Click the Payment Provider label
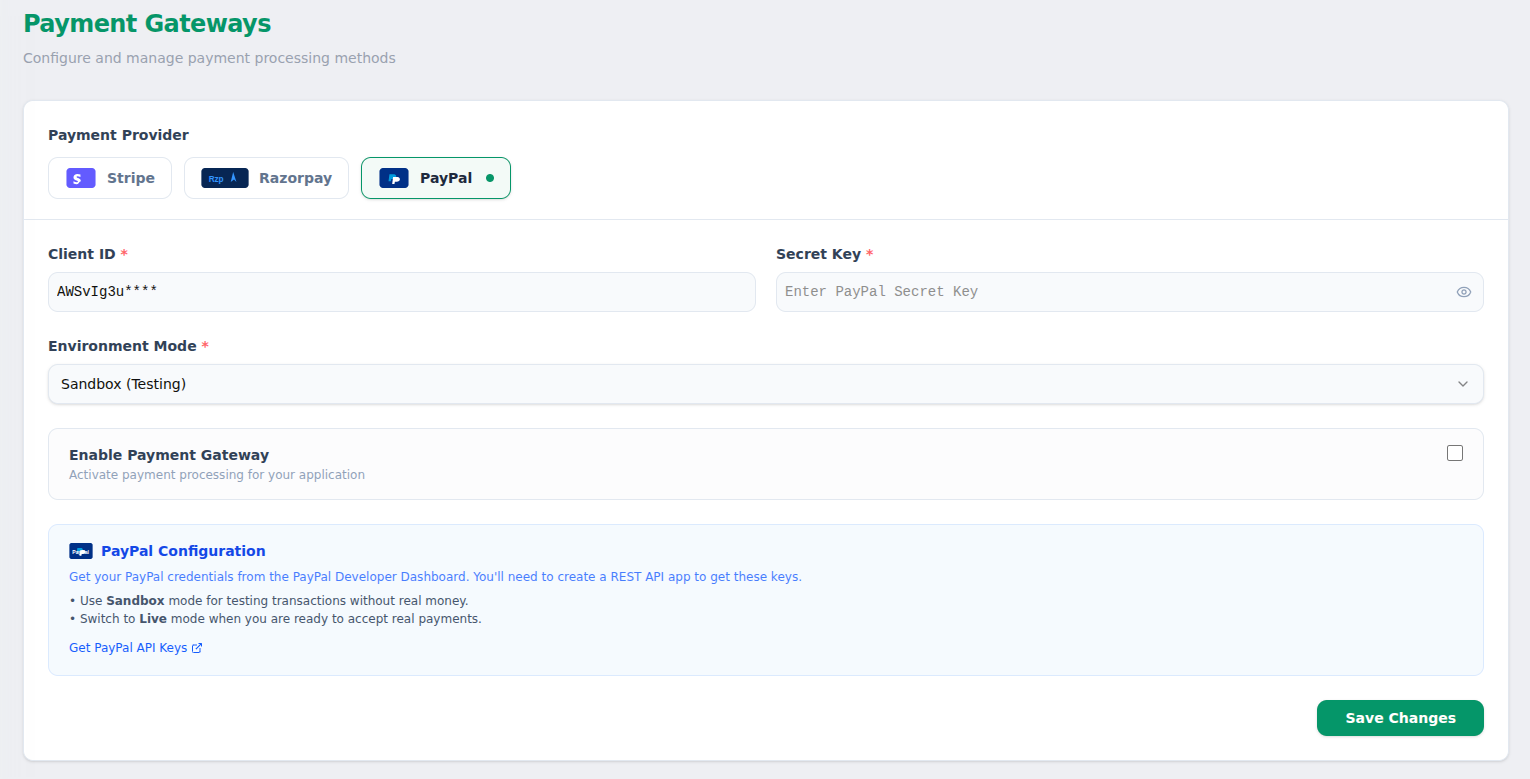Screen dimensions: 1530x779 (x=118, y=135)
